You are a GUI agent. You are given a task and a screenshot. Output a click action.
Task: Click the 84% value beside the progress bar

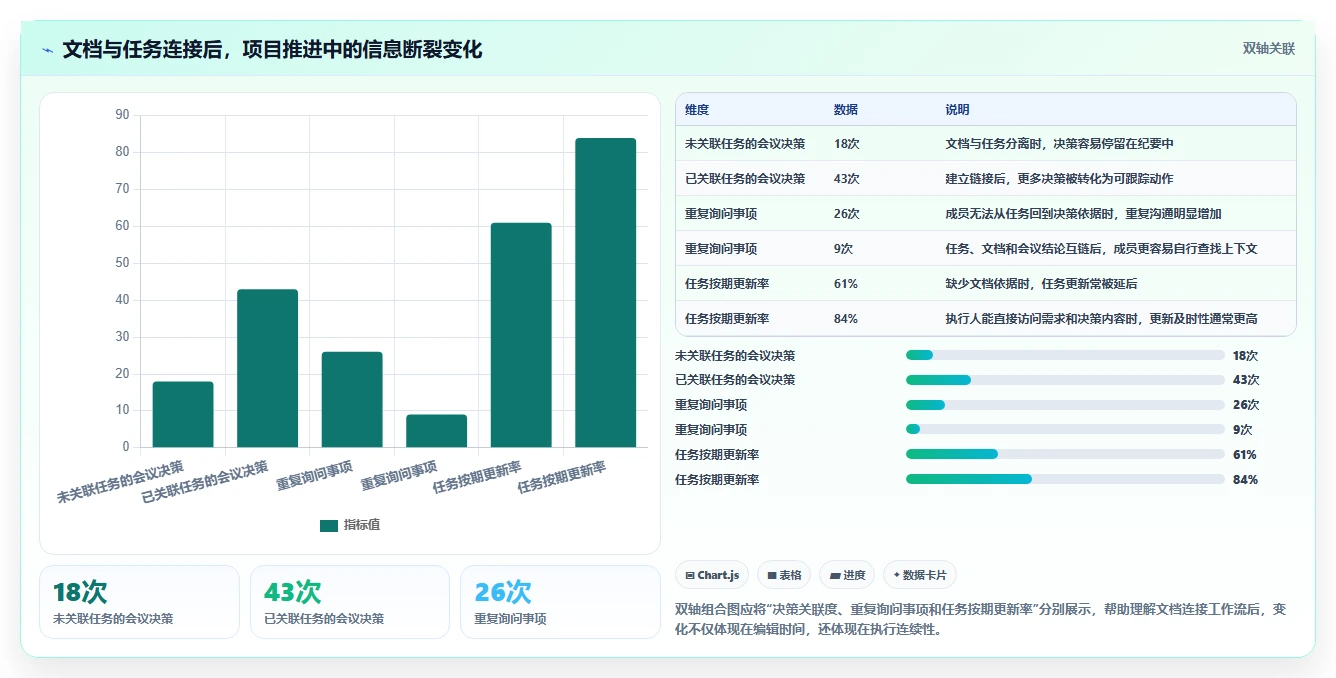[1245, 480]
